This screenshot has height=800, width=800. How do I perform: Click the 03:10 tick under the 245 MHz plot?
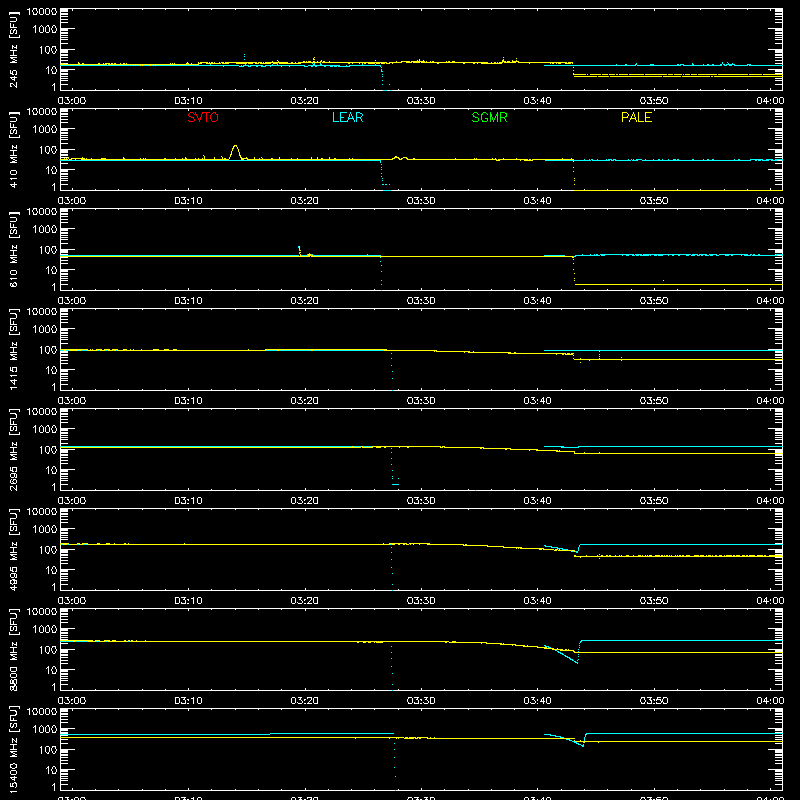[x=188, y=101]
